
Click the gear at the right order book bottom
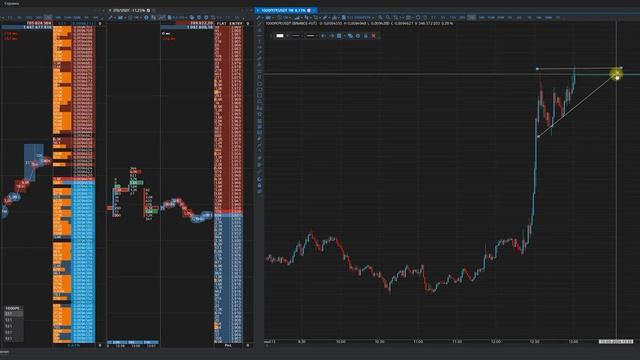coord(248,345)
